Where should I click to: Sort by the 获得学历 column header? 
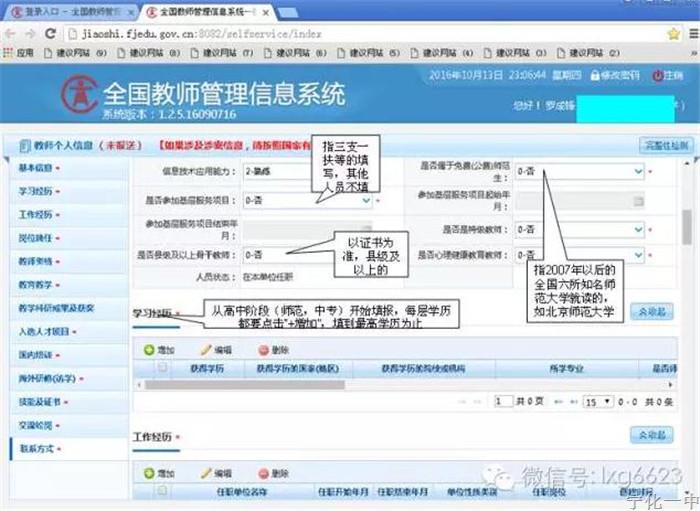[207, 369]
